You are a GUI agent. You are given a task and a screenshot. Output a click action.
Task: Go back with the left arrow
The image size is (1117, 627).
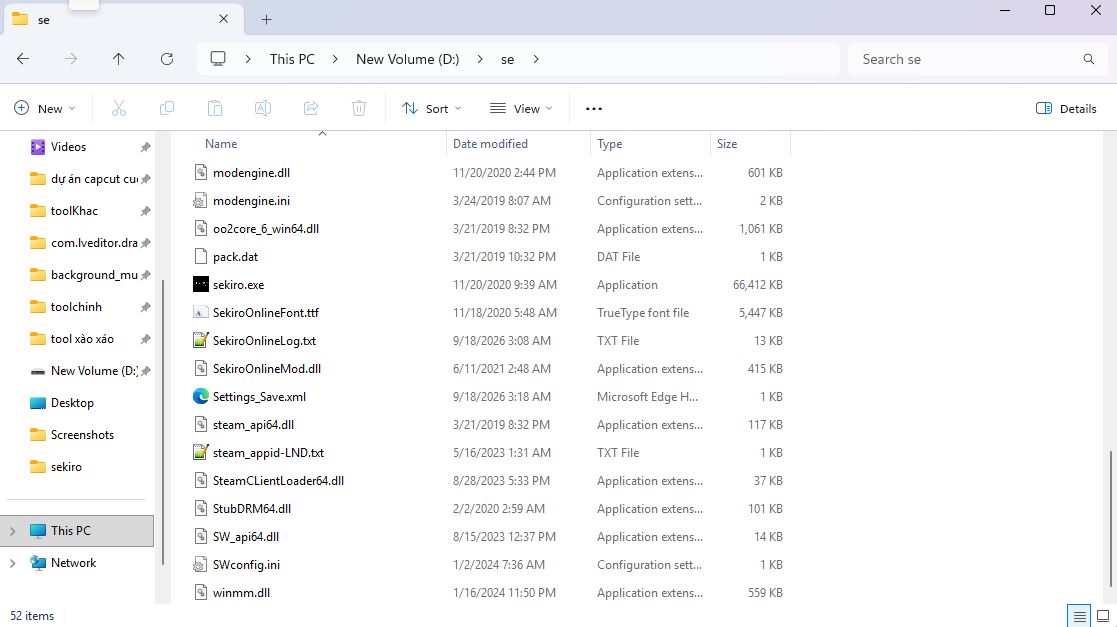point(23,59)
